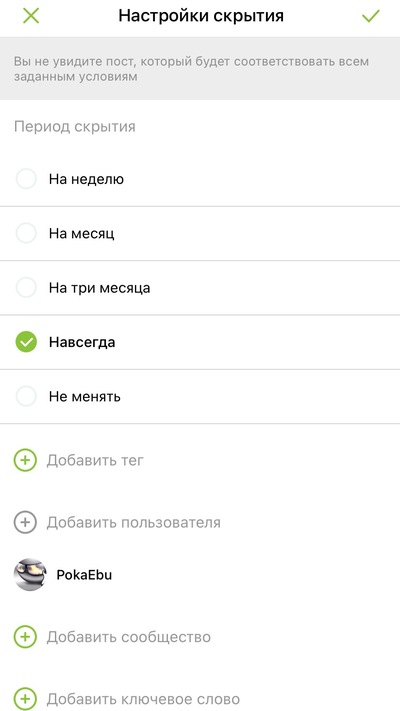Screen dimensions: 400x711
Task: Tap the Добавить тег label
Action: 95,461
